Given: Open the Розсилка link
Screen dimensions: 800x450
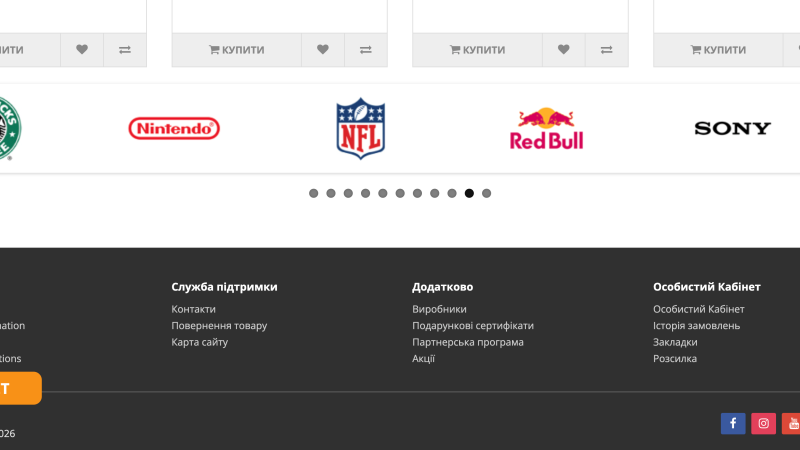Looking at the screenshot, I should [x=675, y=359].
